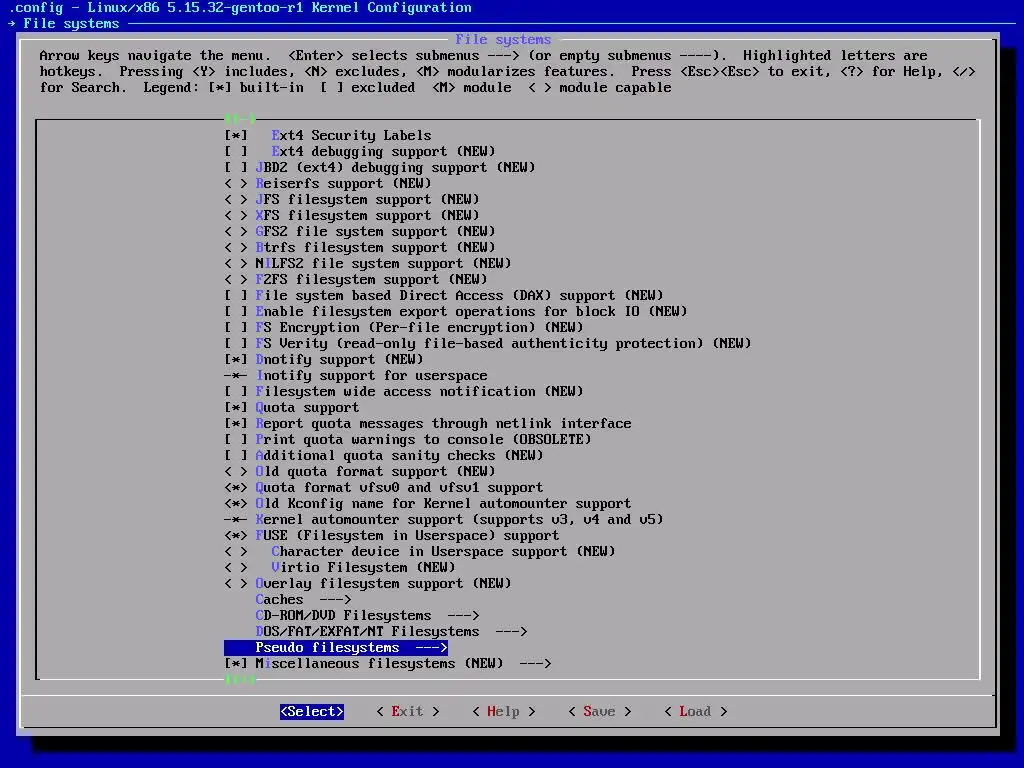This screenshot has width=1024, height=768.
Task: Select NILFS2 file system support
Action: 368,263
